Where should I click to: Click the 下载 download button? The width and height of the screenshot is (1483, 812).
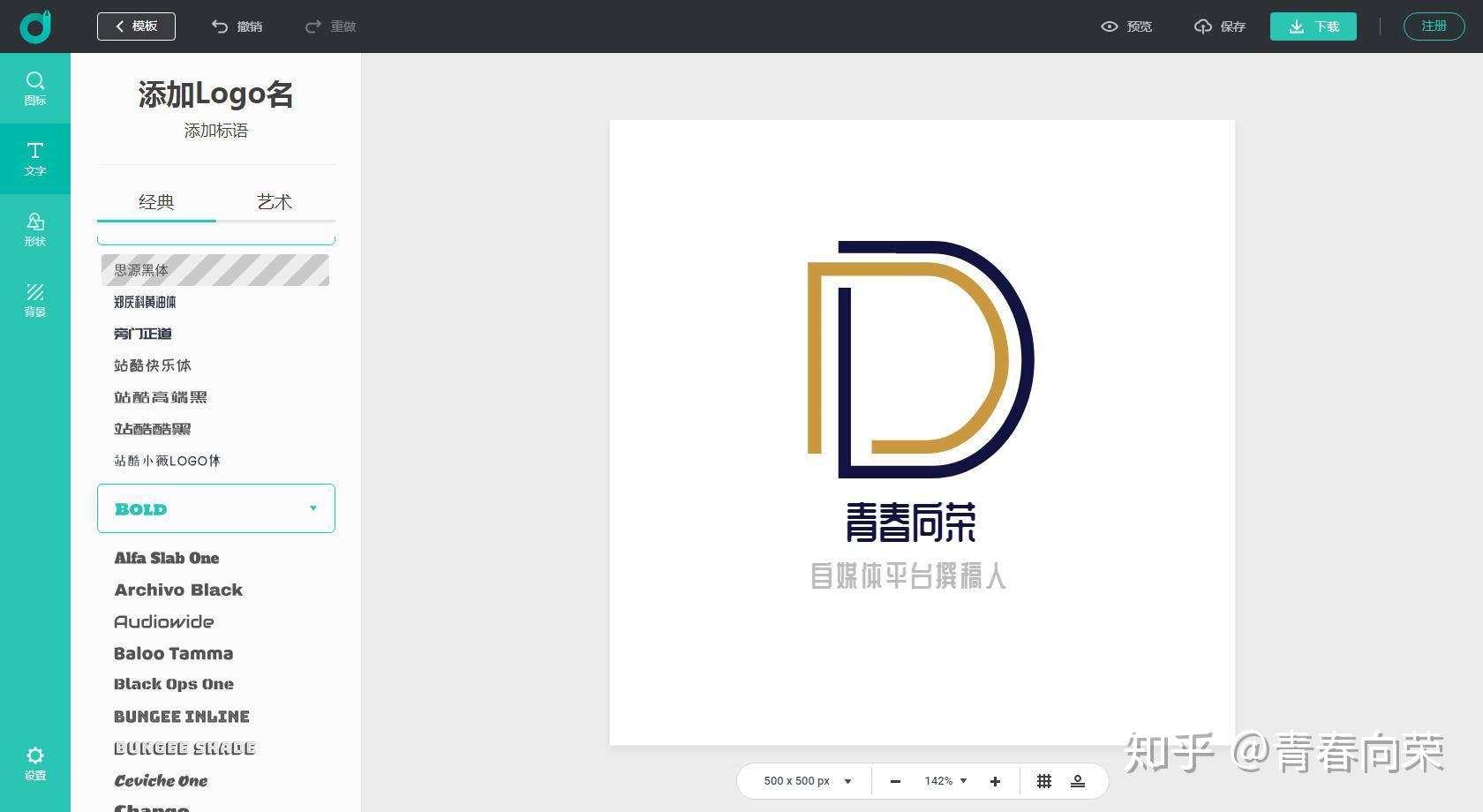(1313, 26)
